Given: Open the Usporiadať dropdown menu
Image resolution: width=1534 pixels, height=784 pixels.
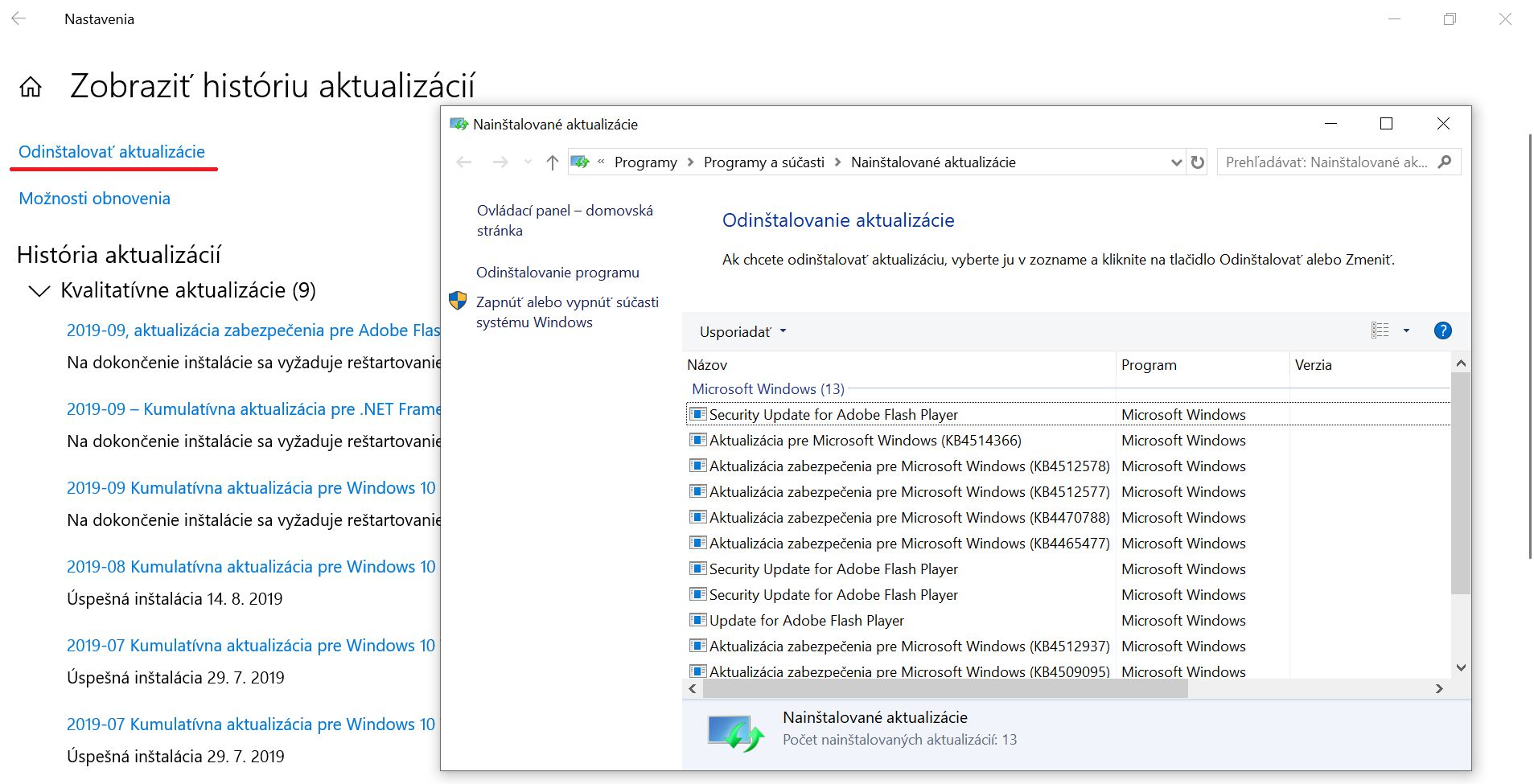Looking at the screenshot, I should [742, 331].
